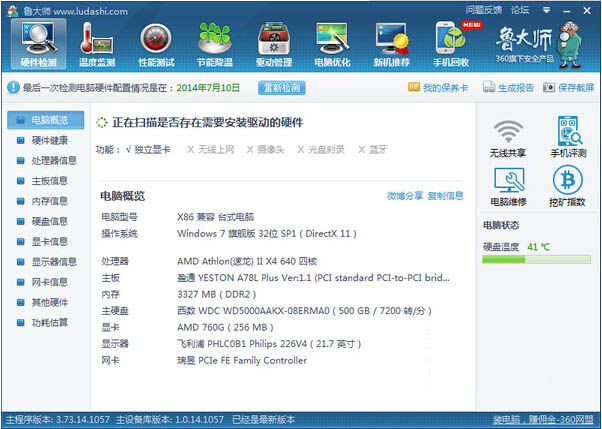Click the 无线上网 feature indicator

(x=210, y=150)
